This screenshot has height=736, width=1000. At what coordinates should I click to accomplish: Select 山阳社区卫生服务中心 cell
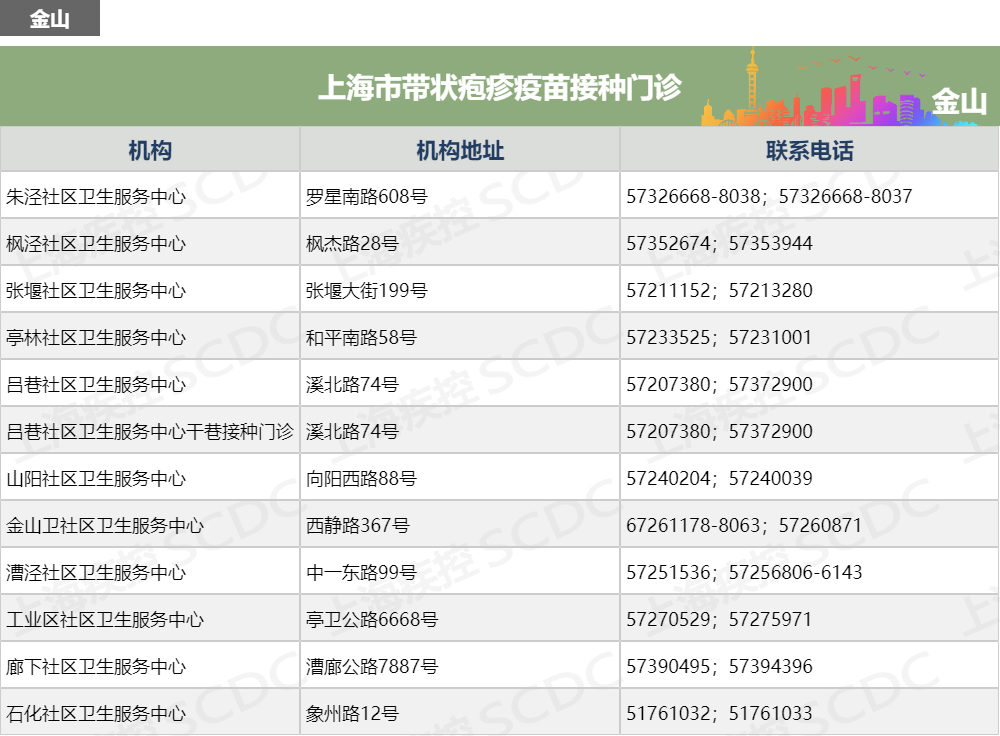(150, 478)
